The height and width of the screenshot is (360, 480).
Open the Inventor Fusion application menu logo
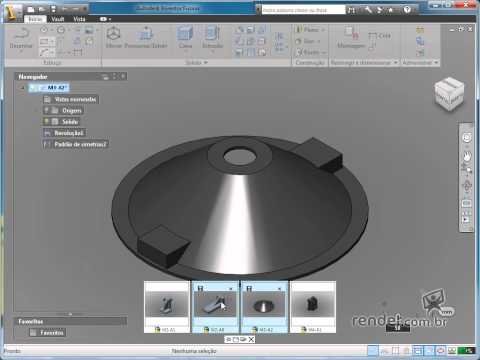click(x=12, y=13)
